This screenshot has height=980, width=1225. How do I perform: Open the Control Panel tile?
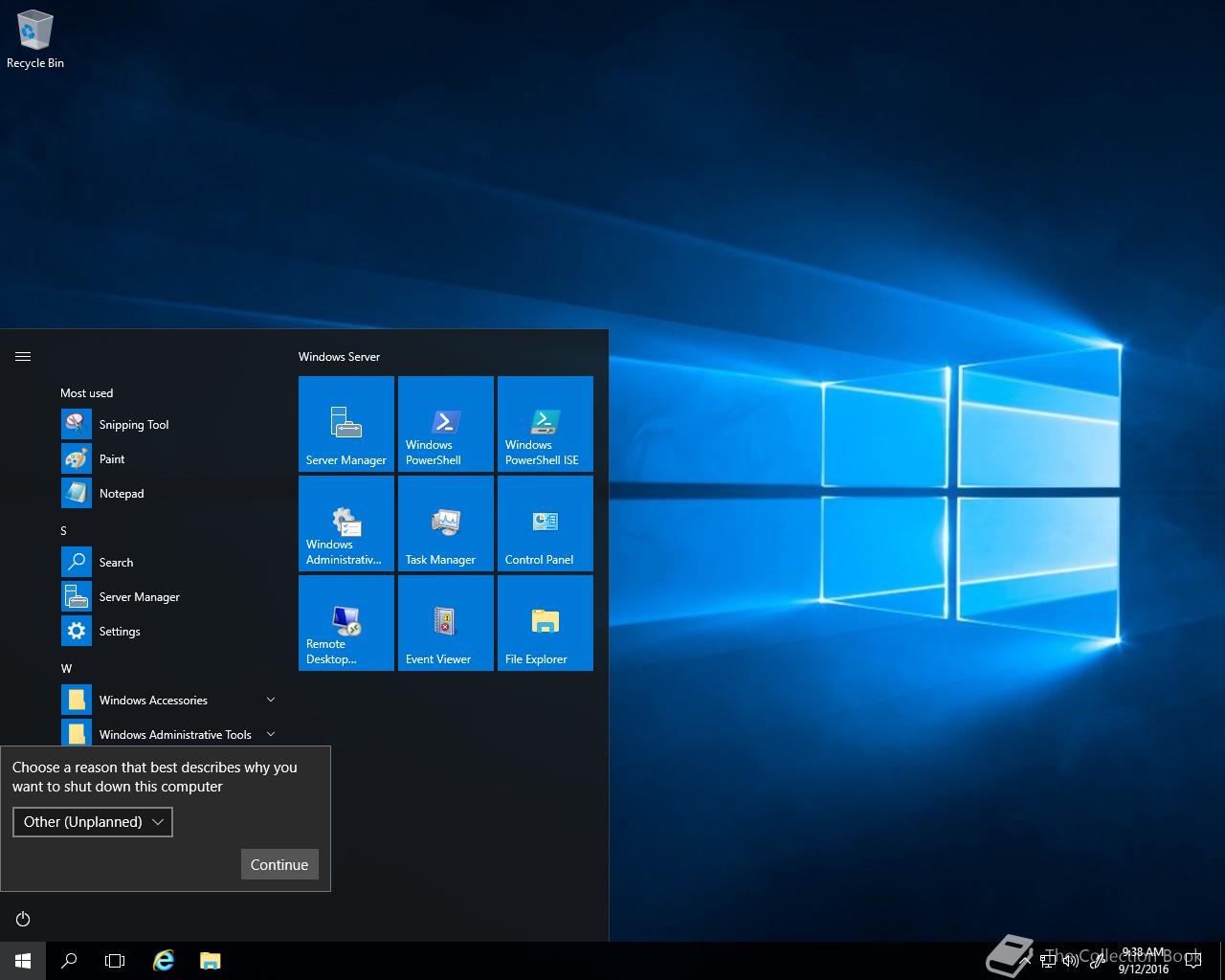[x=546, y=523]
